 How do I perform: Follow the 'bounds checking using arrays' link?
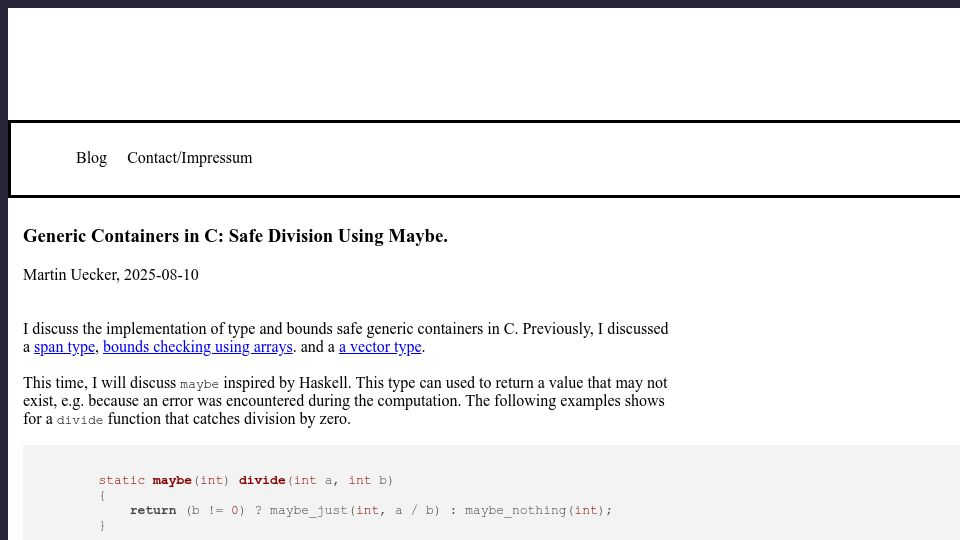click(198, 347)
